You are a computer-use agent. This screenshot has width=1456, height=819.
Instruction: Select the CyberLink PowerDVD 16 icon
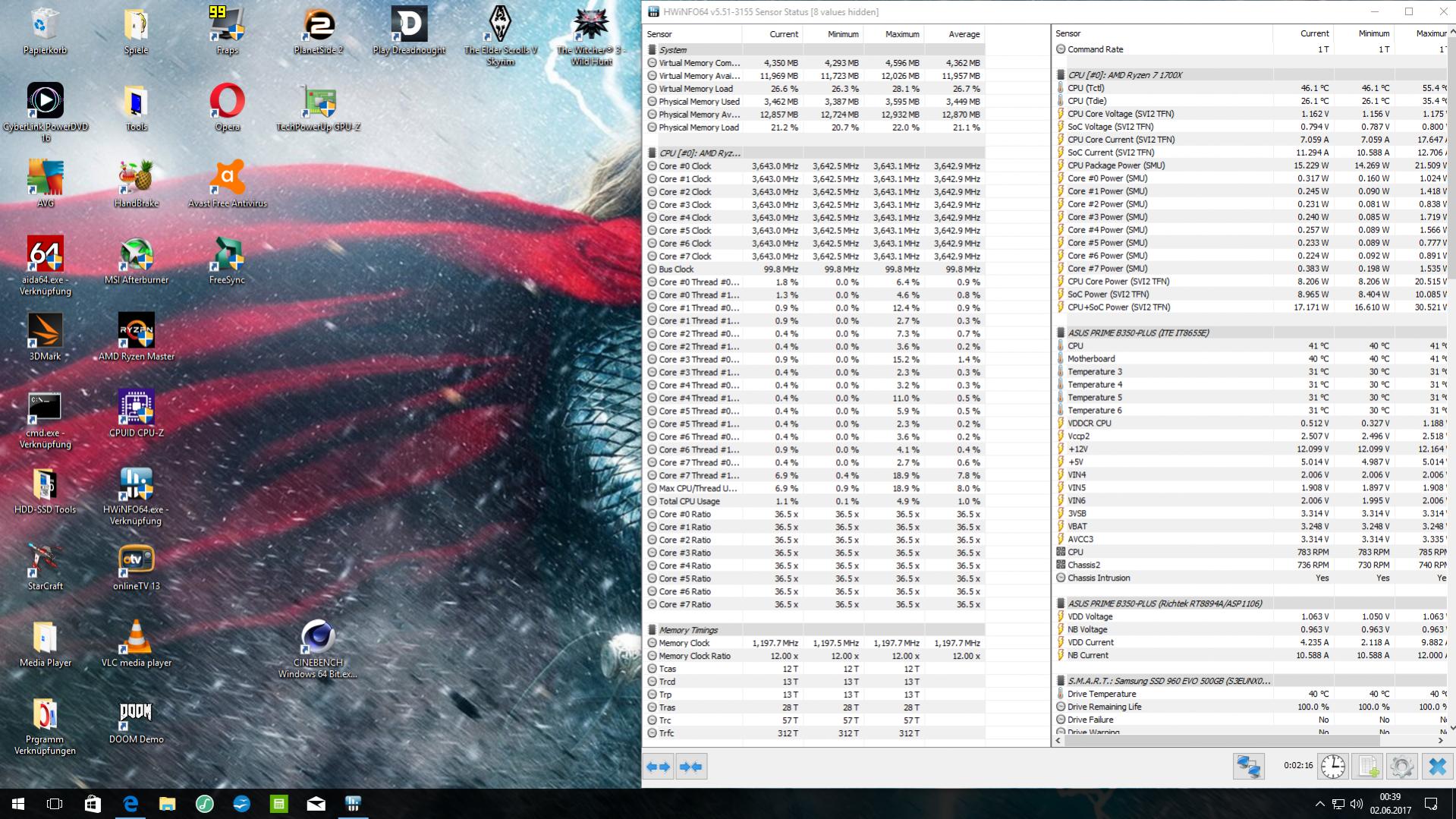(x=45, y=112)
